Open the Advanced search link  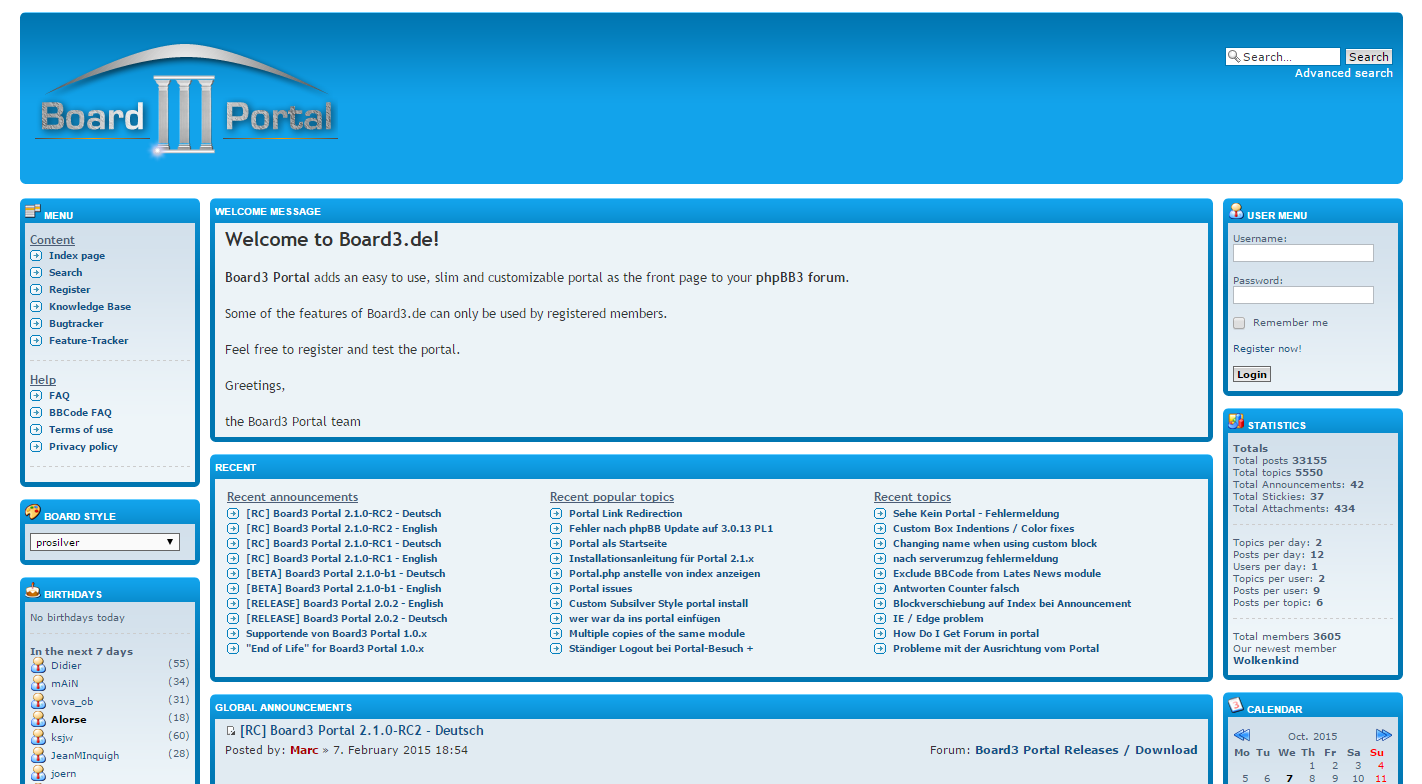pos(1343,73)
